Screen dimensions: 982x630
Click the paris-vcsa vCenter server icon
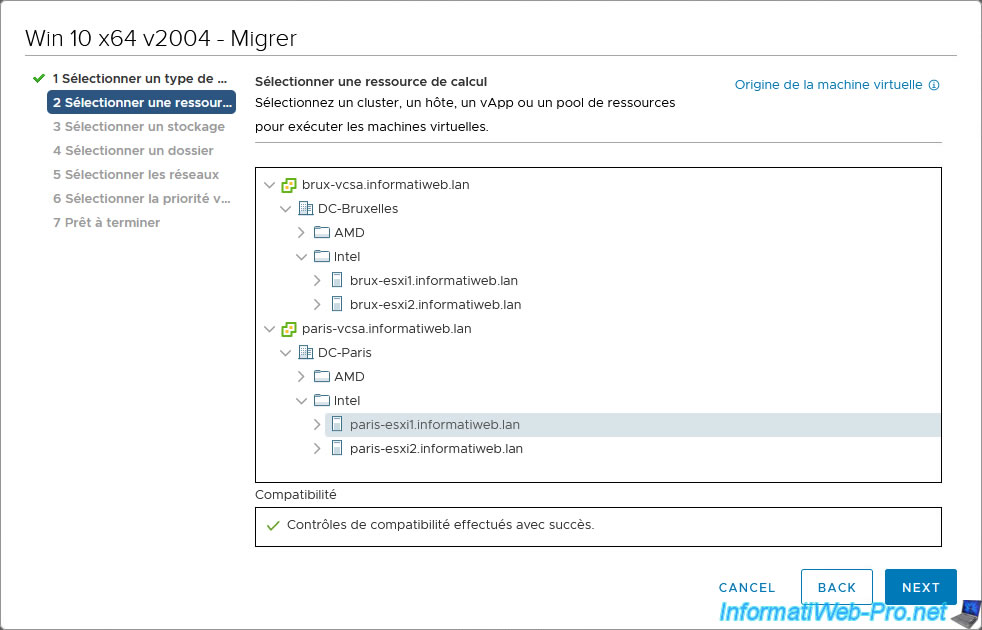coord(288,329)
